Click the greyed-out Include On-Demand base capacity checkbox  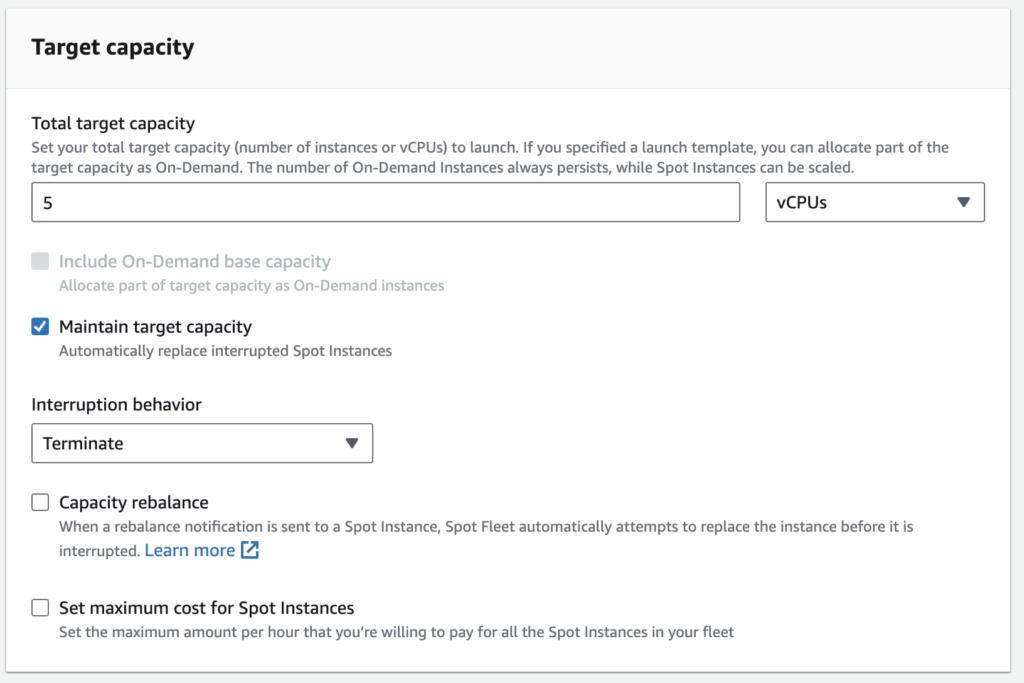point(40,262)
